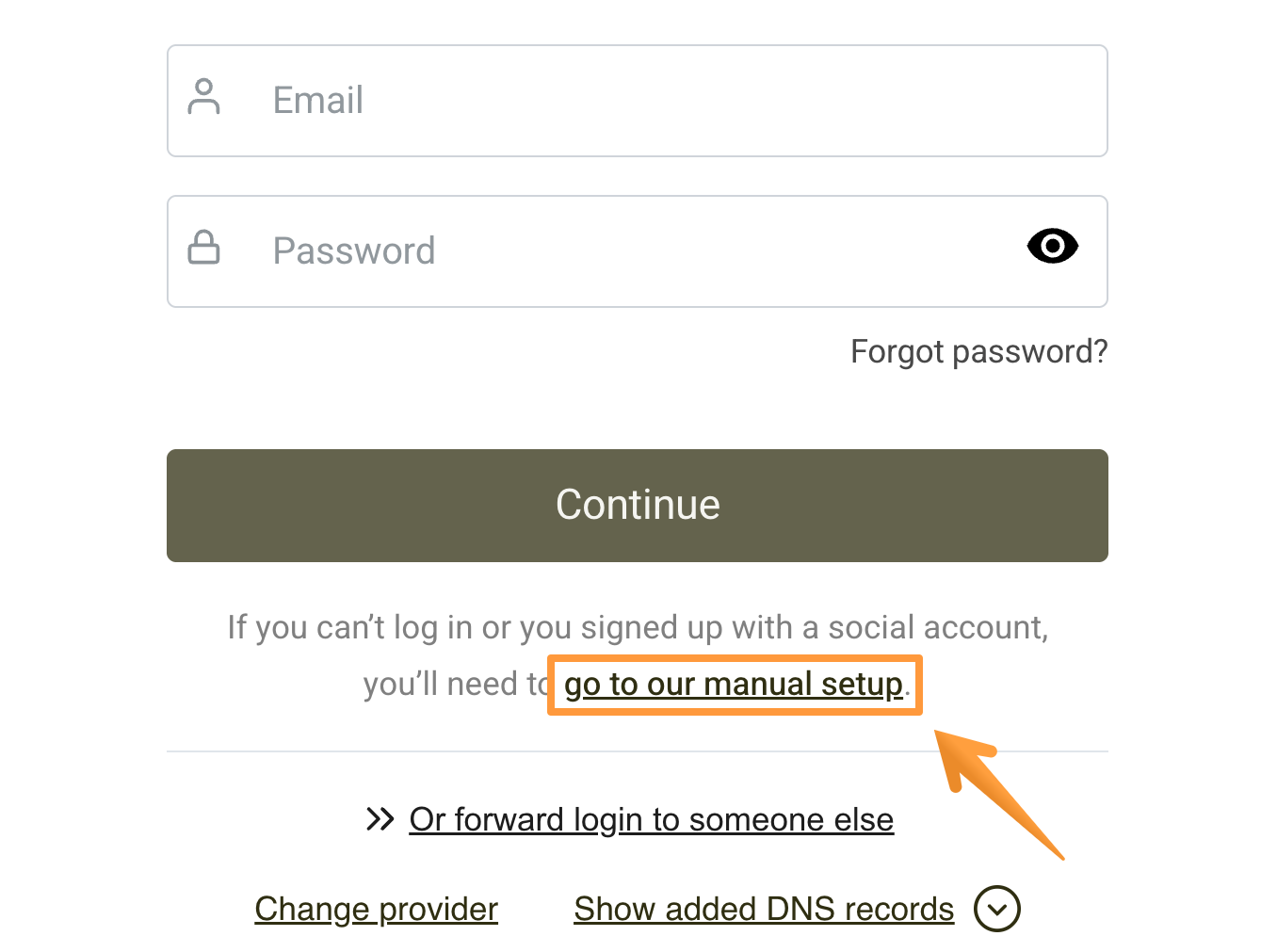This screenshot has width=1277, height=952.
Task: Click the circled chevron next to DNS records
Action: click(x=996, y=908)
